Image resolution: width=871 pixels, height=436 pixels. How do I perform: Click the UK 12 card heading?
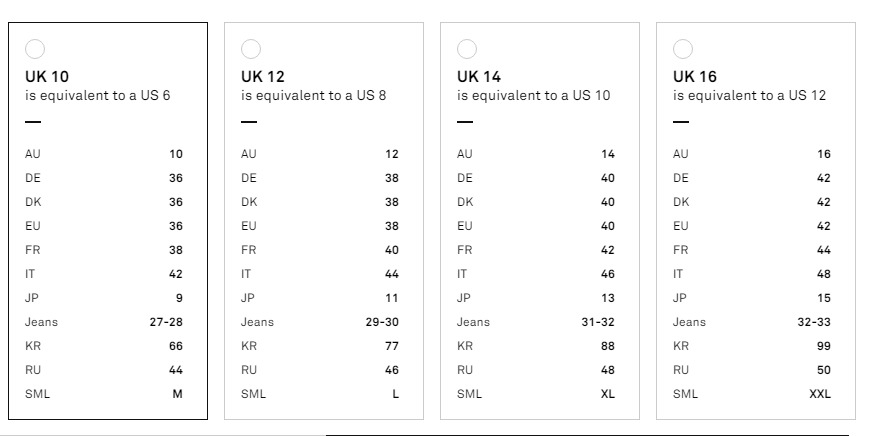point(263,76)
